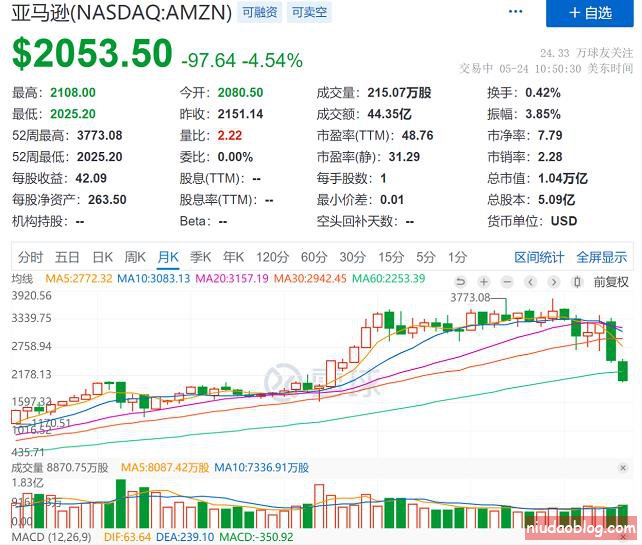Click the 昨收 2151.14 value
Screen dimensions: 642x545
[240, 114]
